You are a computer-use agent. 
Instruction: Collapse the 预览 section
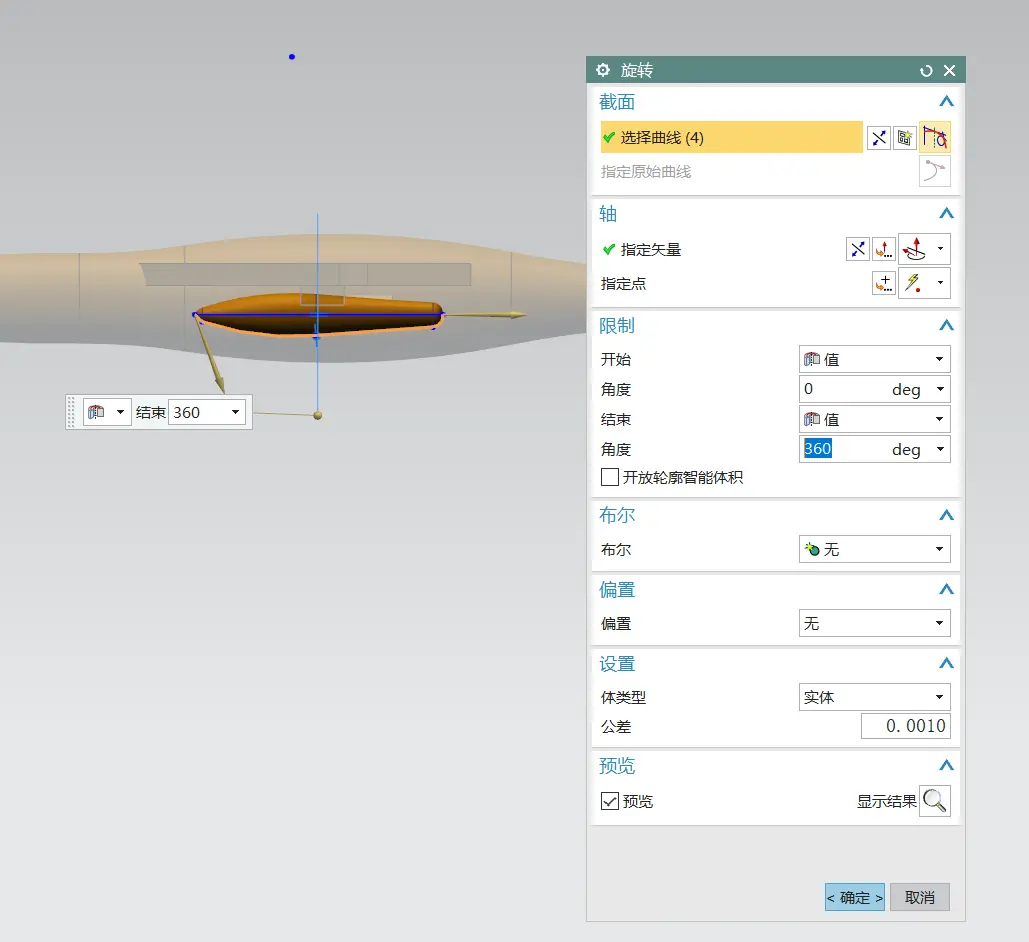click(946, 765)
